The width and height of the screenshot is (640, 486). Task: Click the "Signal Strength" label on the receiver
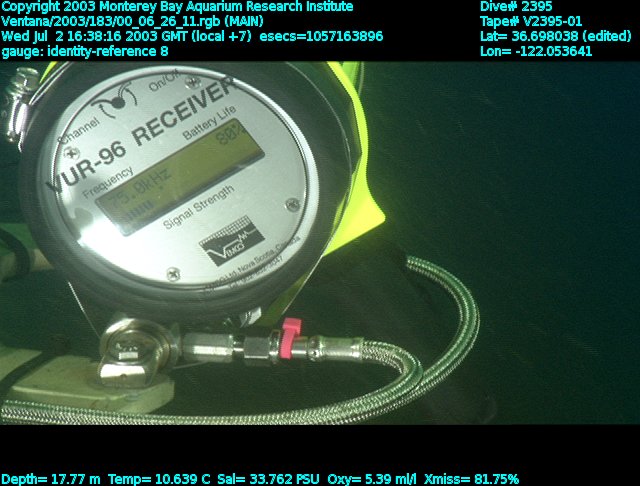coord(199,206)
